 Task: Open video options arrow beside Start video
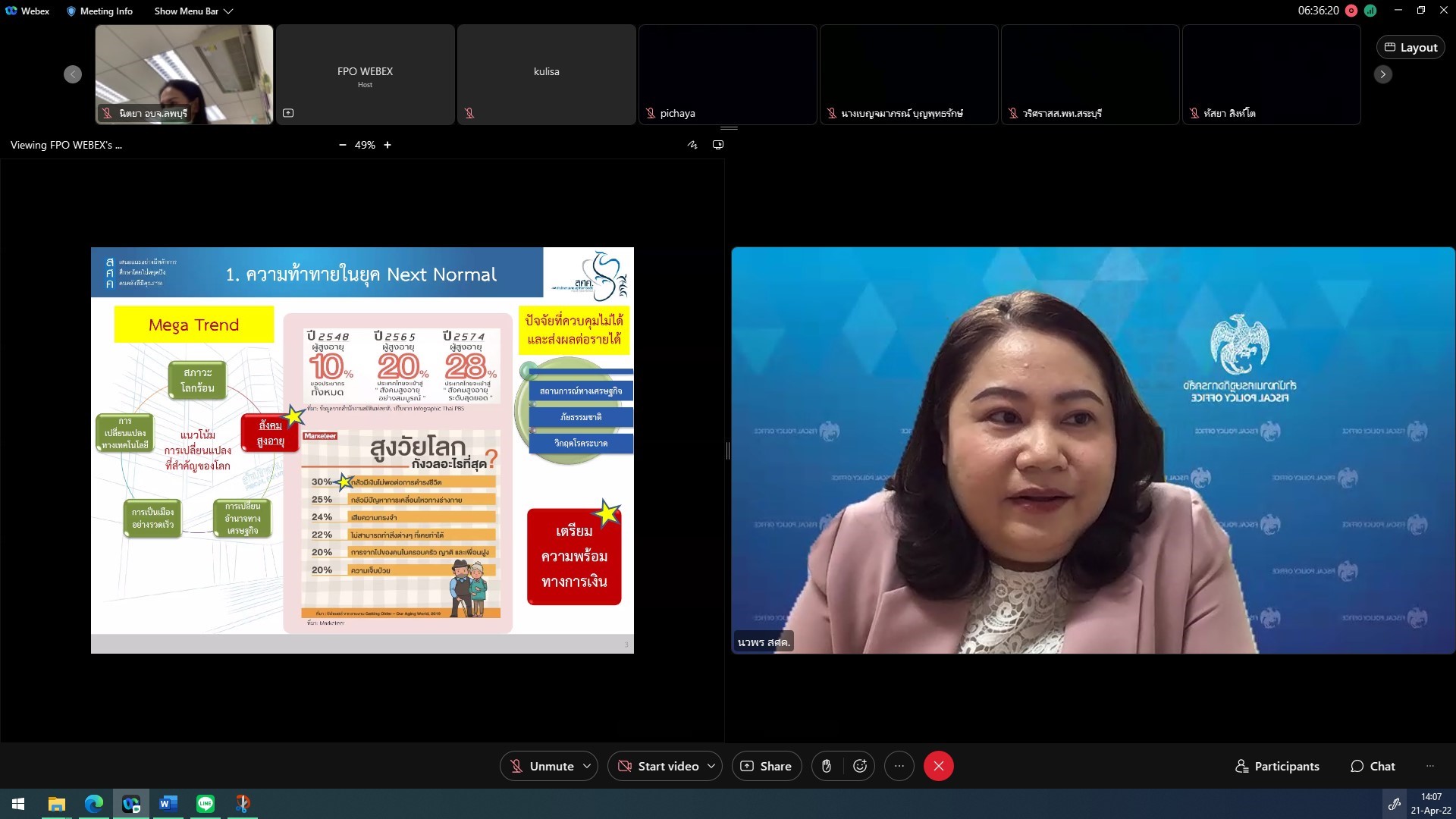[711, 766]
